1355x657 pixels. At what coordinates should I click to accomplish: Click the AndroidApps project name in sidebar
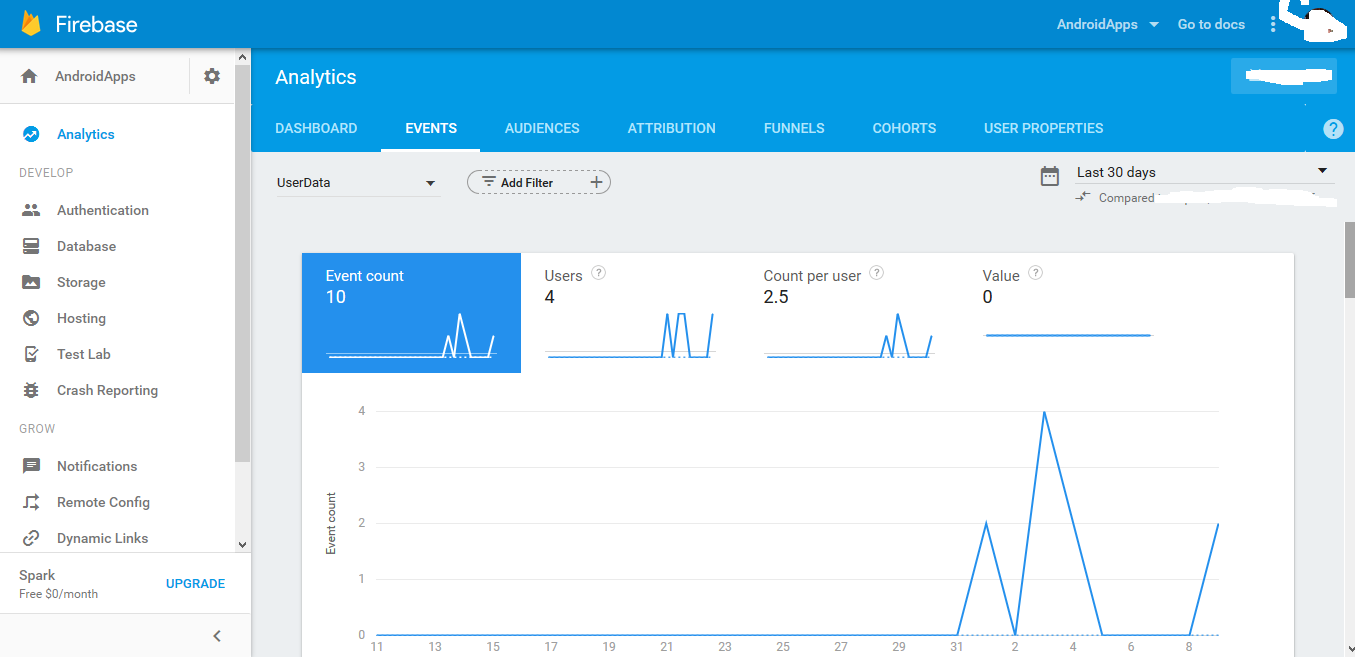95,76
